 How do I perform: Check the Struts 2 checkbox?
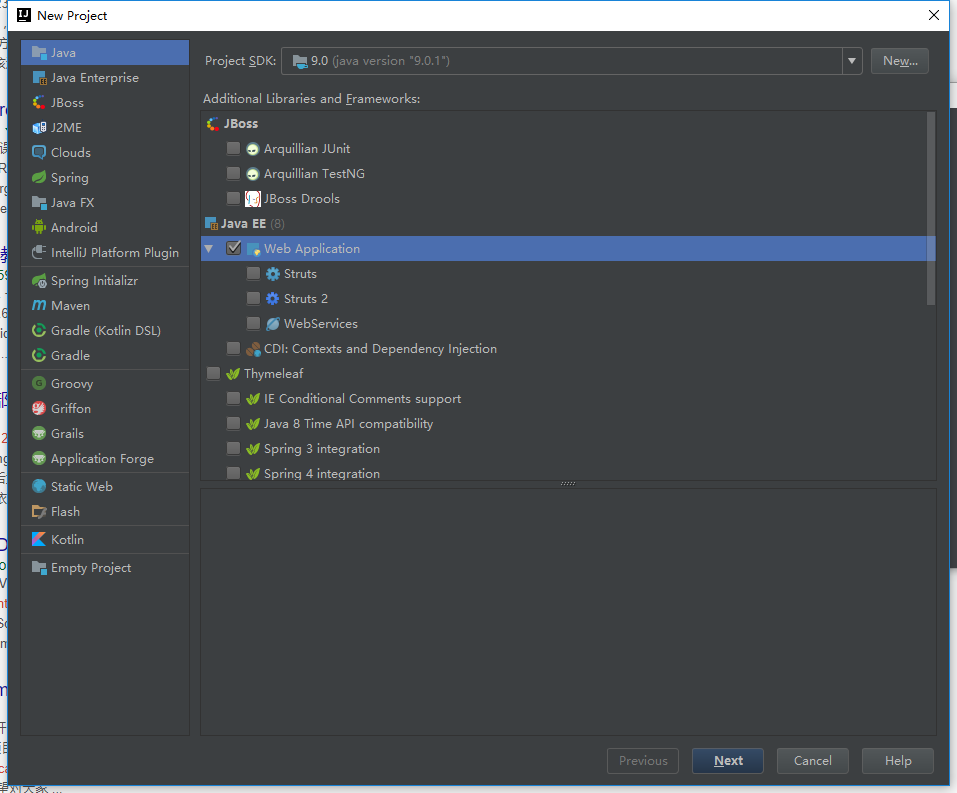253,299
